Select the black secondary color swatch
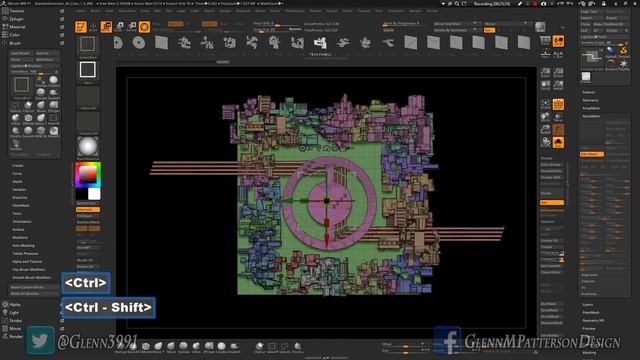Viewport: 640px width, 360px height. click(81, 194)
